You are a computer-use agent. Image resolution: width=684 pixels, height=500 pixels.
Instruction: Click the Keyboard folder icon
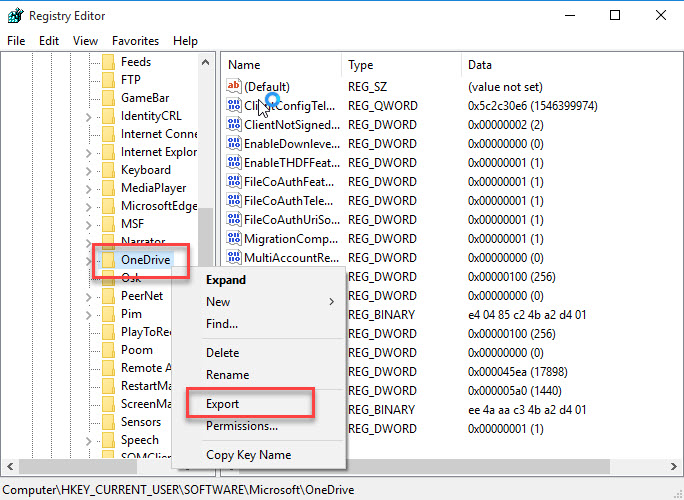pos(108,170)
